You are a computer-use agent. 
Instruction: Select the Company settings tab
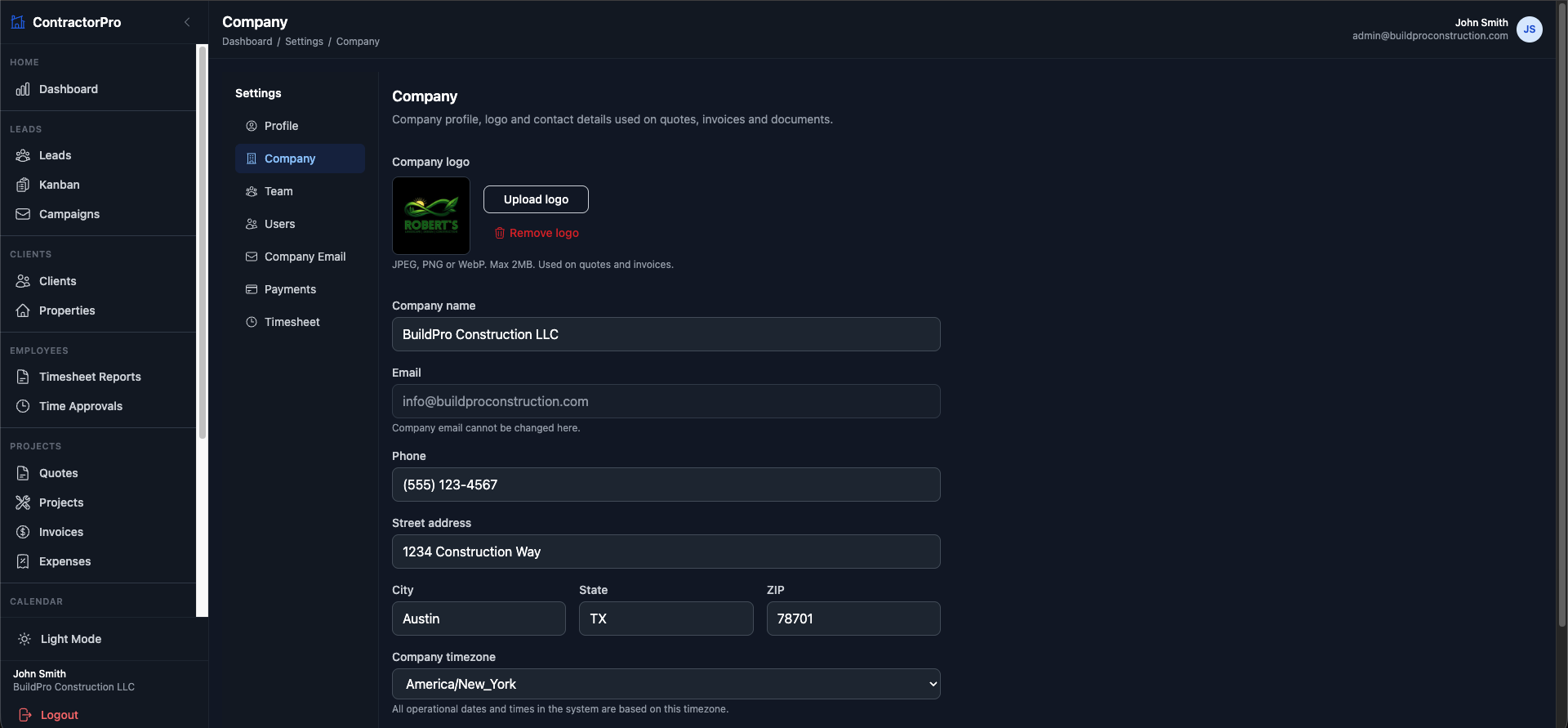300,159
